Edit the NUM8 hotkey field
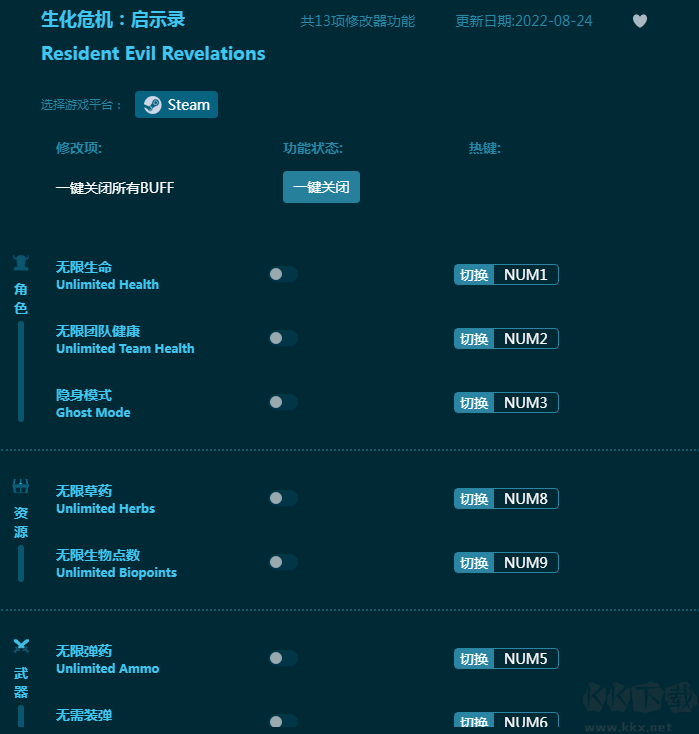Image resolution: width=699 pixels, height=734 pixels. 525,499
